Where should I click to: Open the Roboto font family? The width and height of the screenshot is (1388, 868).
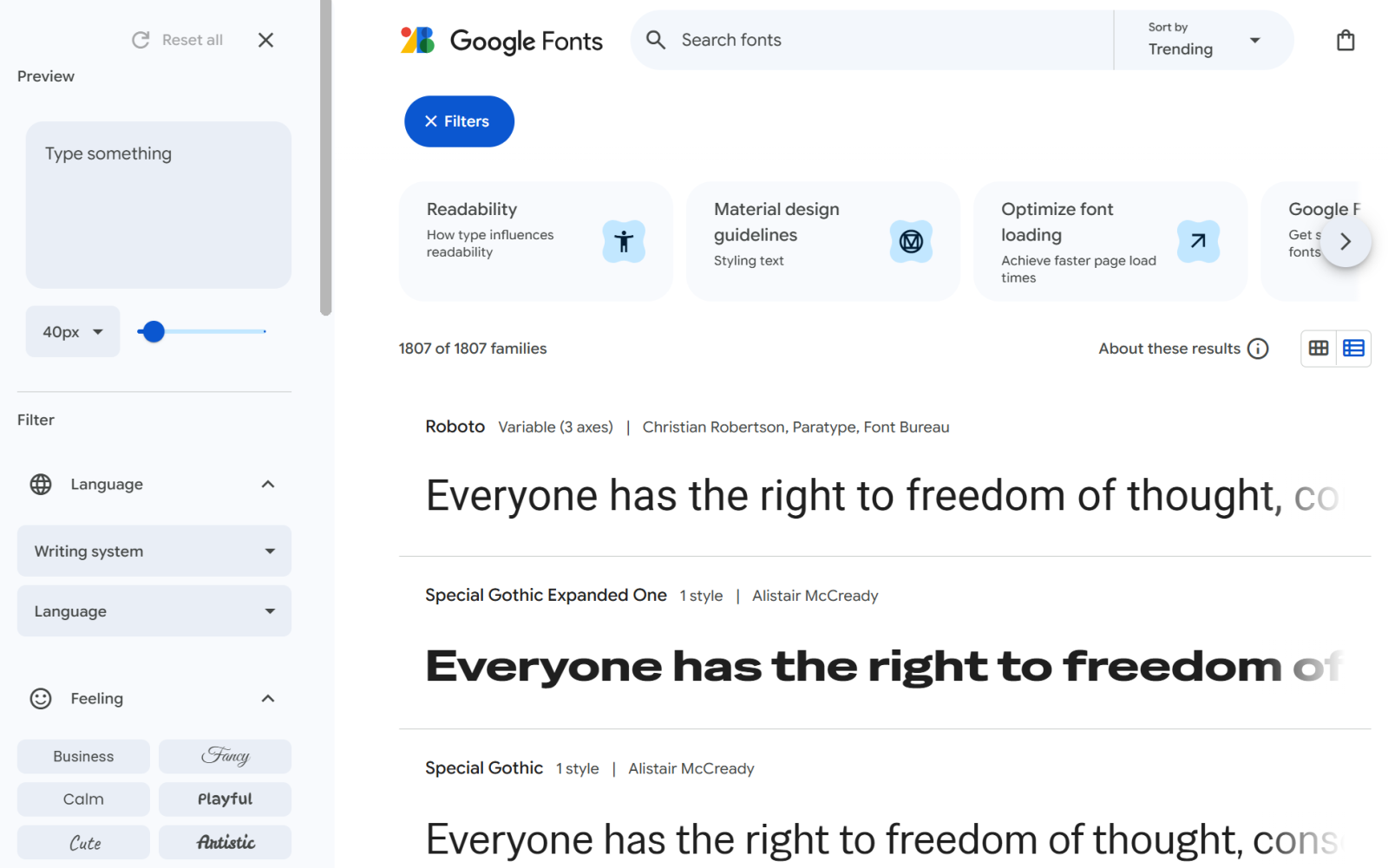tap(455, 427)
